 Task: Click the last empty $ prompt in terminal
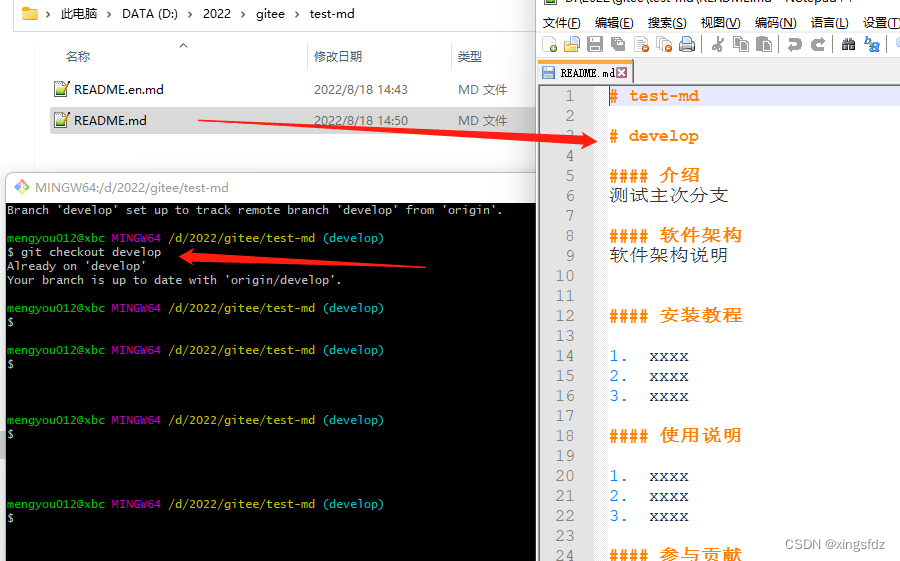tap(10, 518)
